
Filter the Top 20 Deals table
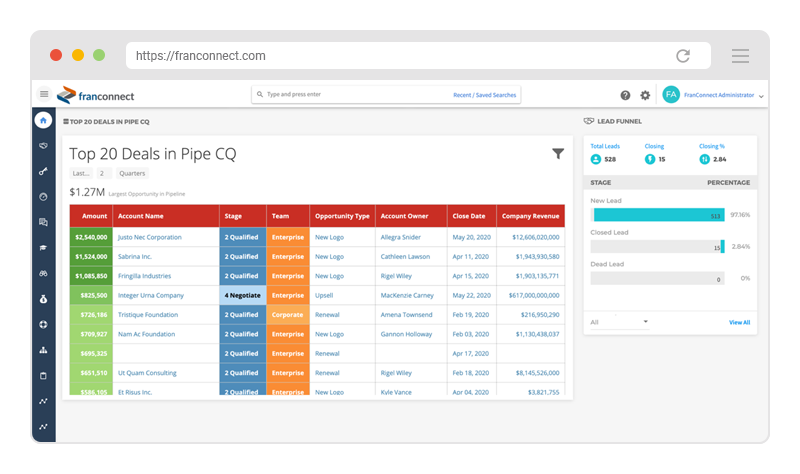558,153
